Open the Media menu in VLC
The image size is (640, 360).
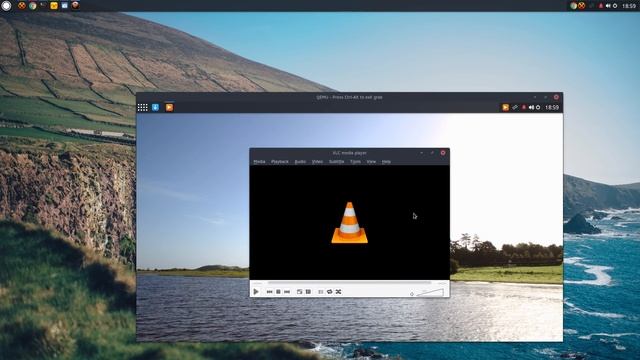tap(259, 162)
